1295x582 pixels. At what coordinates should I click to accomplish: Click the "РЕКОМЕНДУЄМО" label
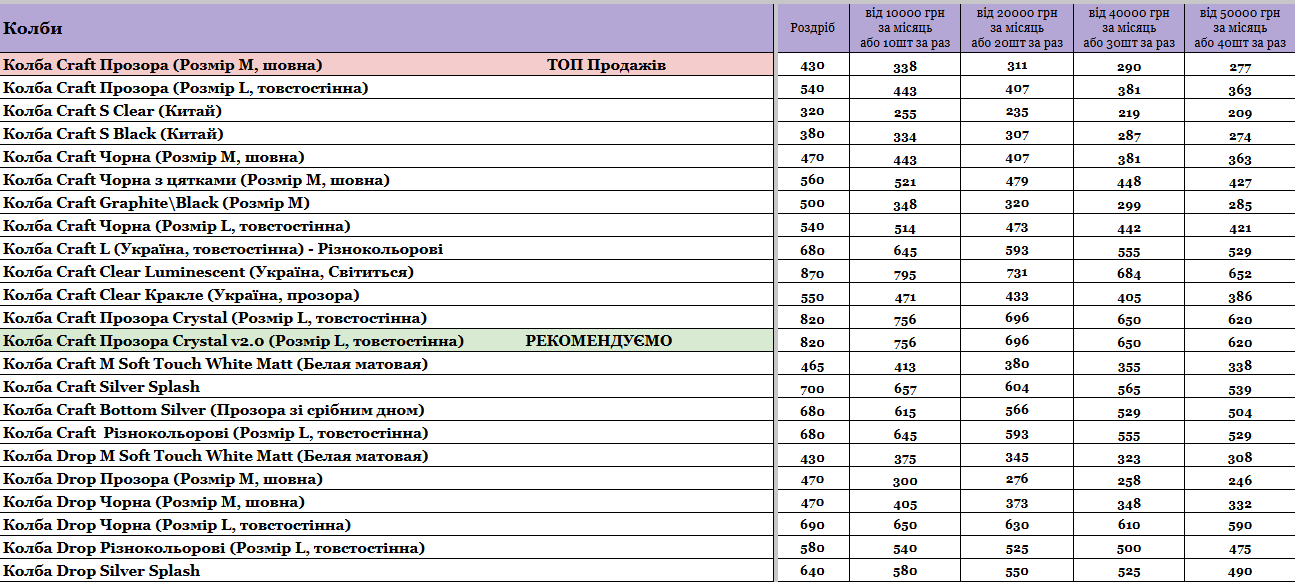[x=599, y=341]
